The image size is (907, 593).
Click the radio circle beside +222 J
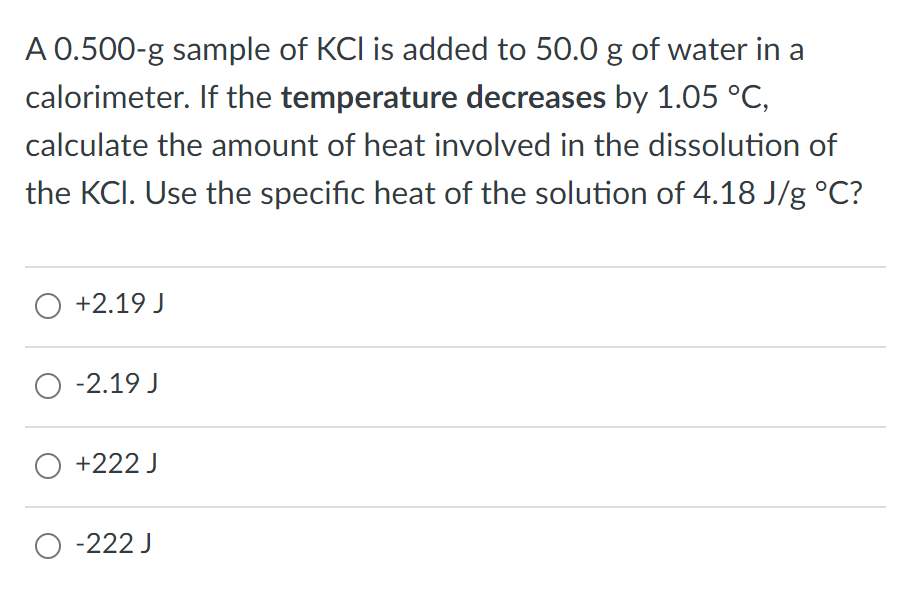(47, 464)
